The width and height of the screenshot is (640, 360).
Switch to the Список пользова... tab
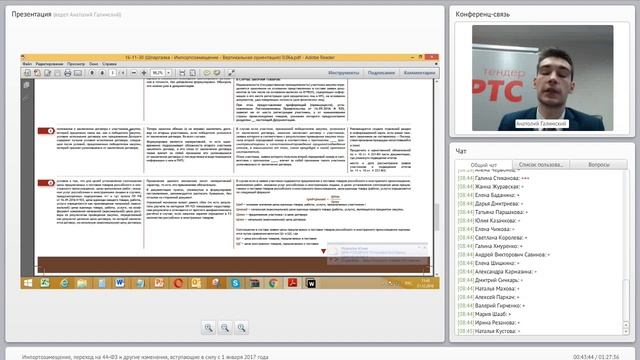pos(541,164)
